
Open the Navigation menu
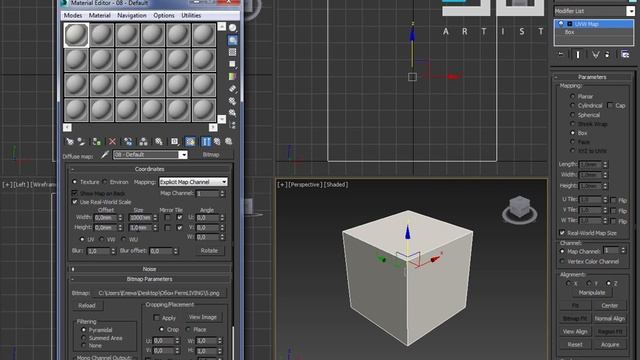click(132, 16)
